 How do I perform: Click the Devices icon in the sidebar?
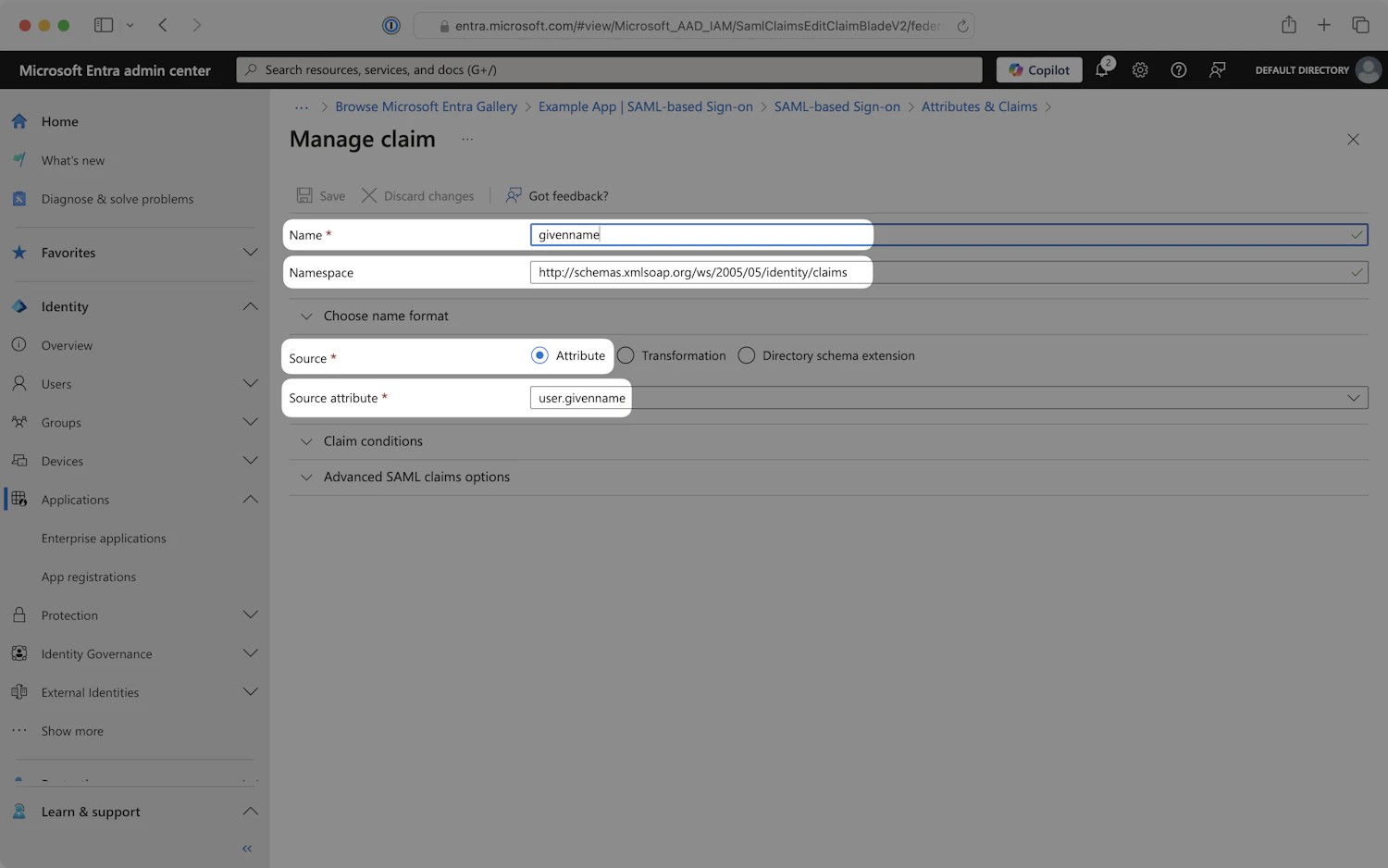click(x=19, y=461)
